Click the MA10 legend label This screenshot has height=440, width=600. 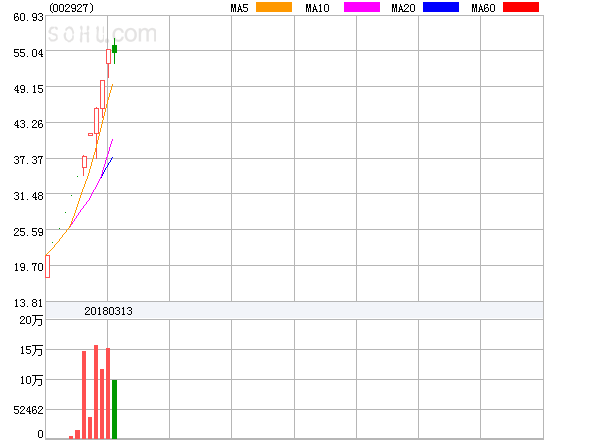317,8
